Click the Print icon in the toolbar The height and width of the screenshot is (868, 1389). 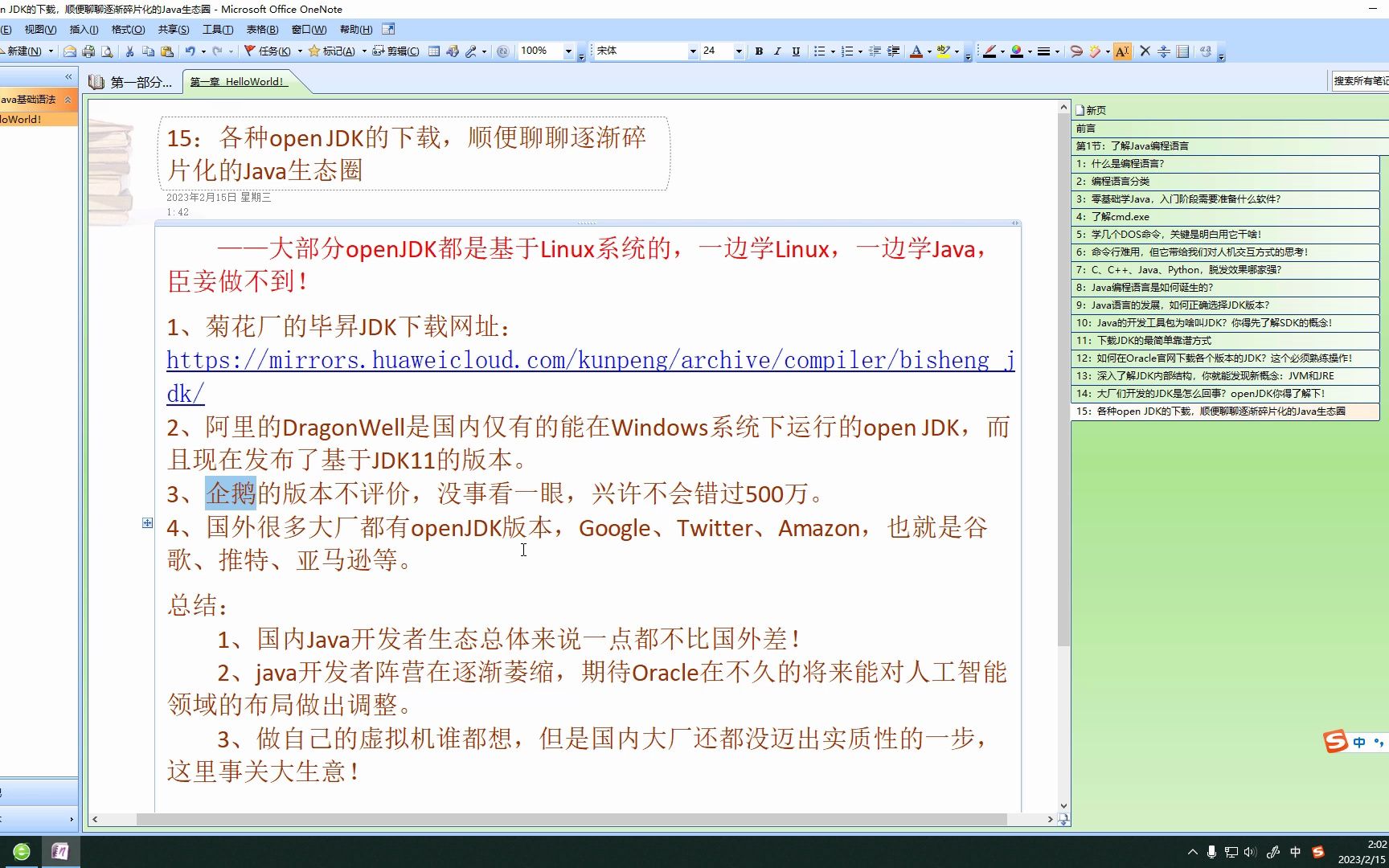click(88, 51)
